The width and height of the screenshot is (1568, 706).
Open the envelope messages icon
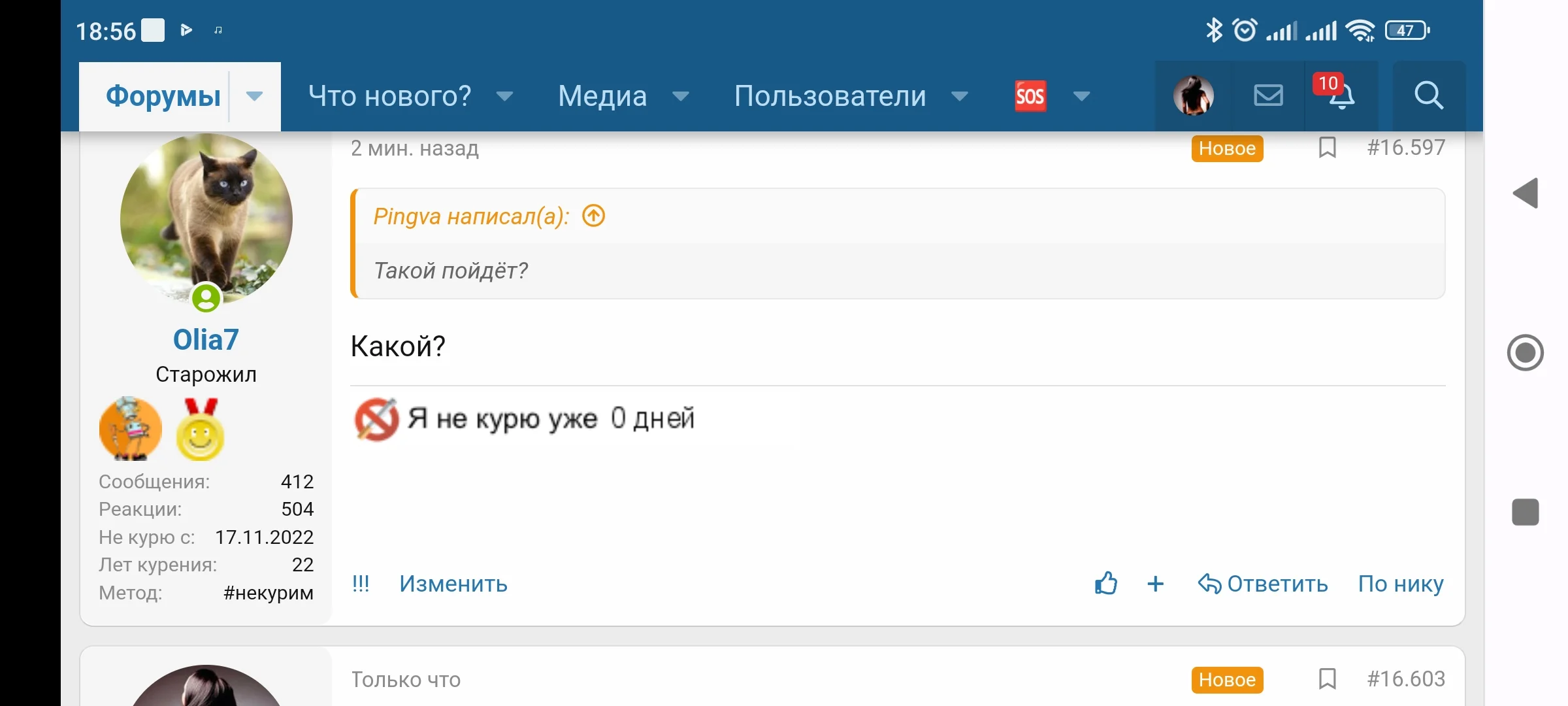[x=1267, y=95]
